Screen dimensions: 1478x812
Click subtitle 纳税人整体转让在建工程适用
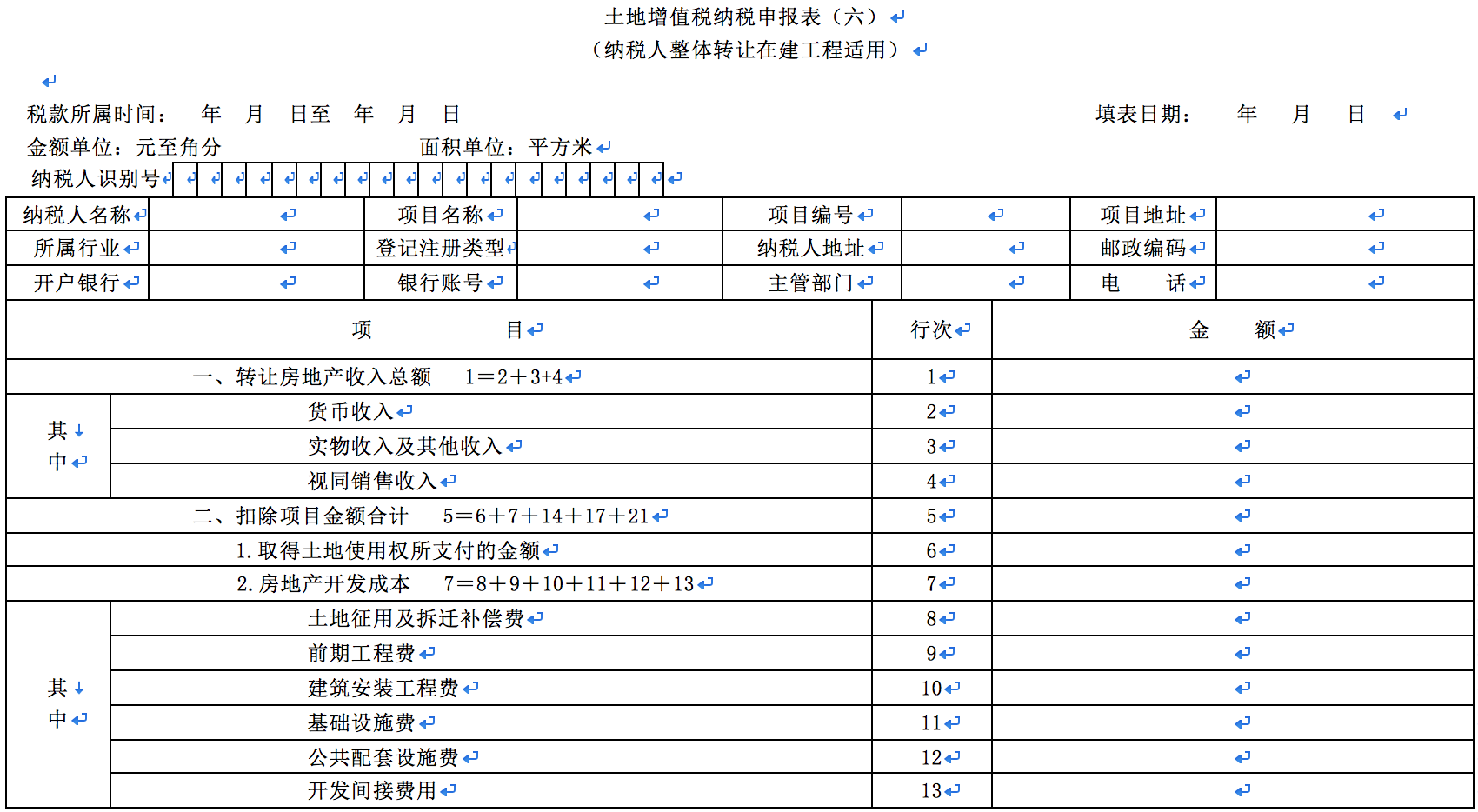tap(745, 50)
